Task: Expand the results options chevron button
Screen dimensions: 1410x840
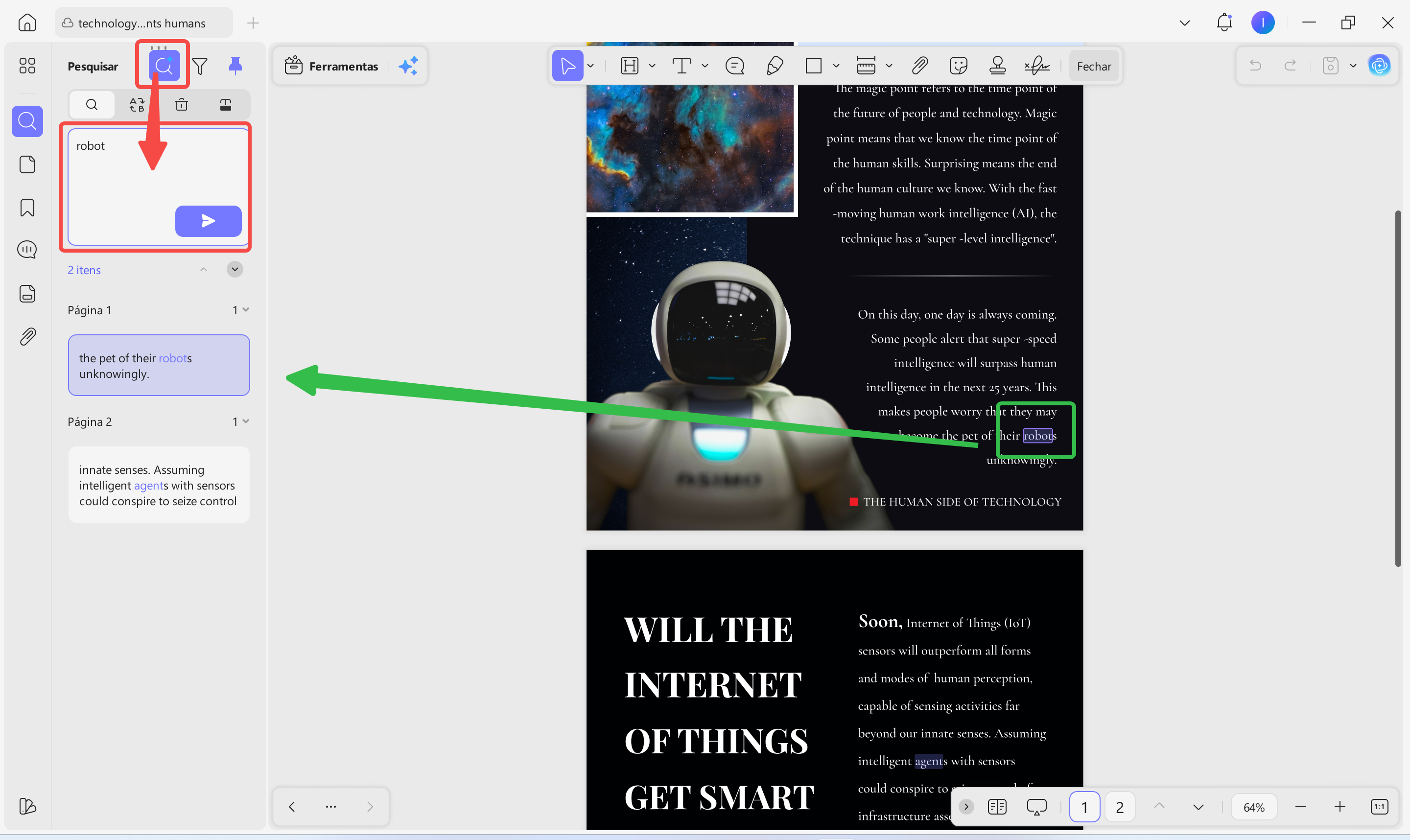Action: click(x=235, y=269)
